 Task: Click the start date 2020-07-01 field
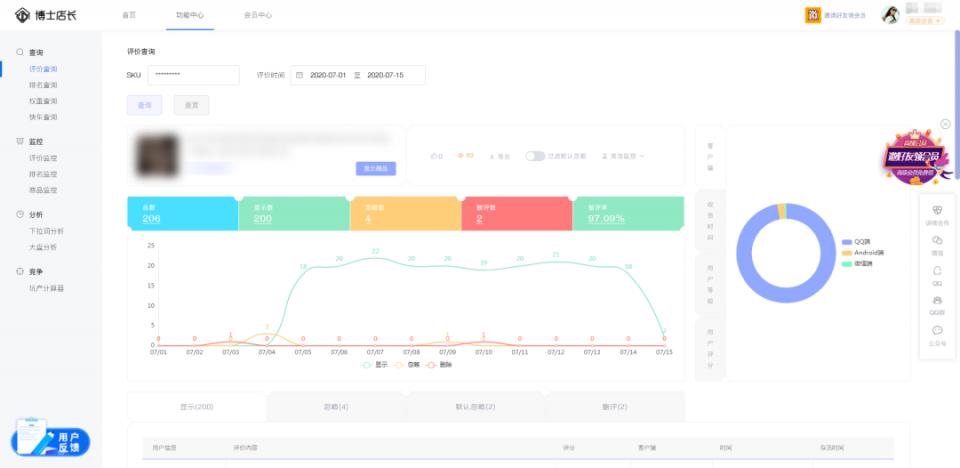(x=328, y=75)
